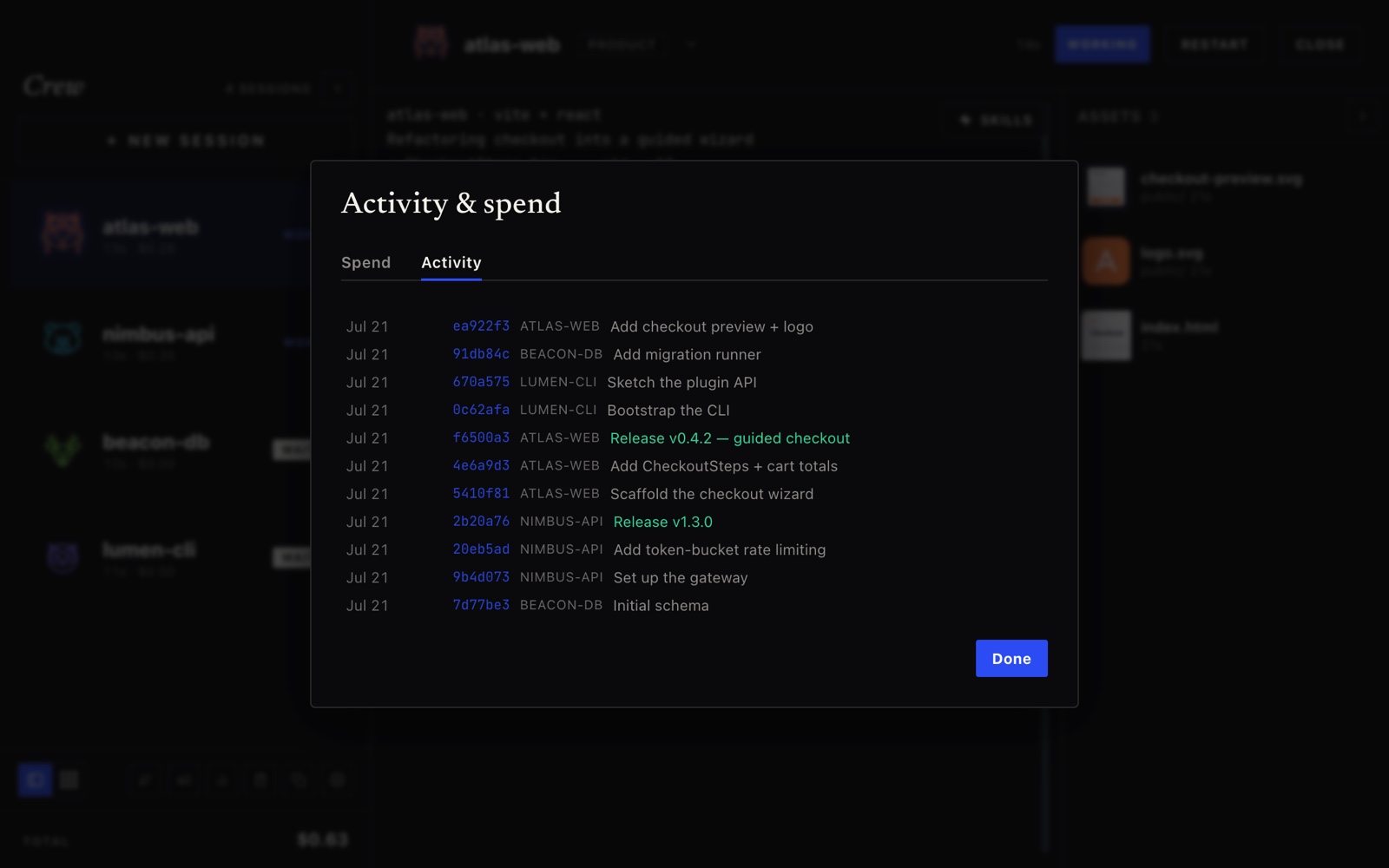This screenshot has height=868, width=1389.
Task: Open commit 7d77be3
Action: pos(481,605)
